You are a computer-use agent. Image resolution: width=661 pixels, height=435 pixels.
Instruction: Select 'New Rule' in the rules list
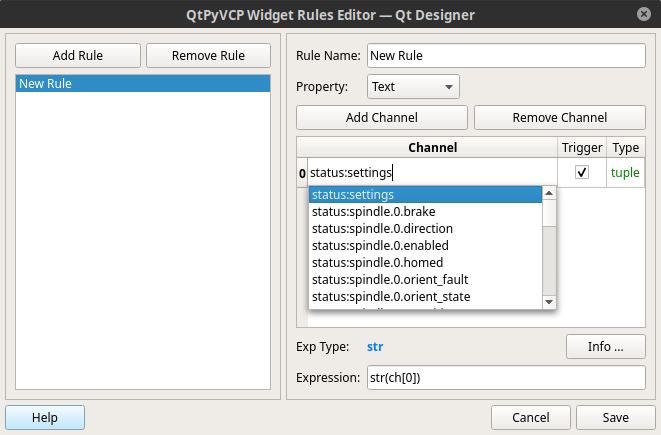143,83
